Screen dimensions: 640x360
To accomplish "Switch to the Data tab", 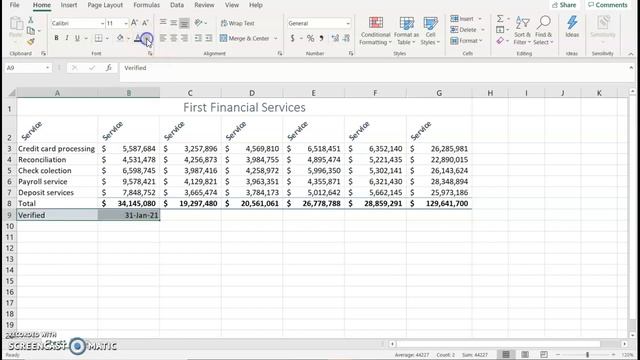I will 177,5.
